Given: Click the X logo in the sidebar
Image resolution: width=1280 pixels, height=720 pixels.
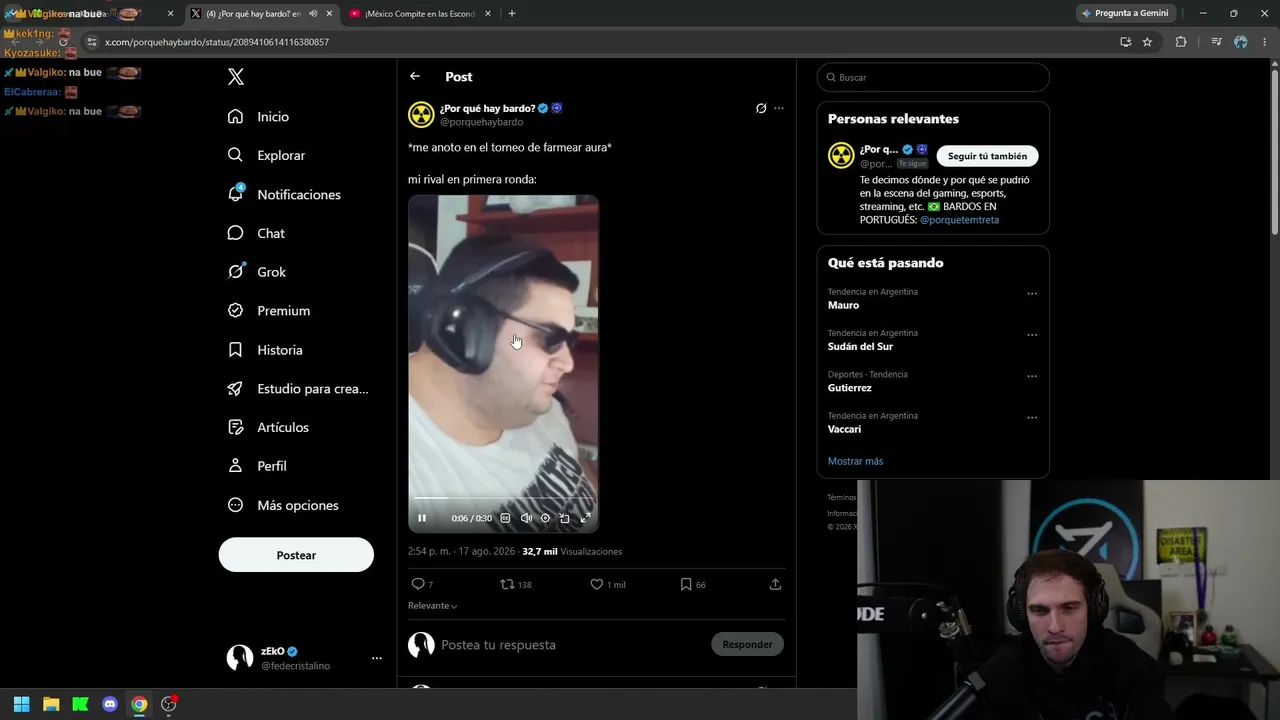Looking at the screenshot, I should [235, 77].
